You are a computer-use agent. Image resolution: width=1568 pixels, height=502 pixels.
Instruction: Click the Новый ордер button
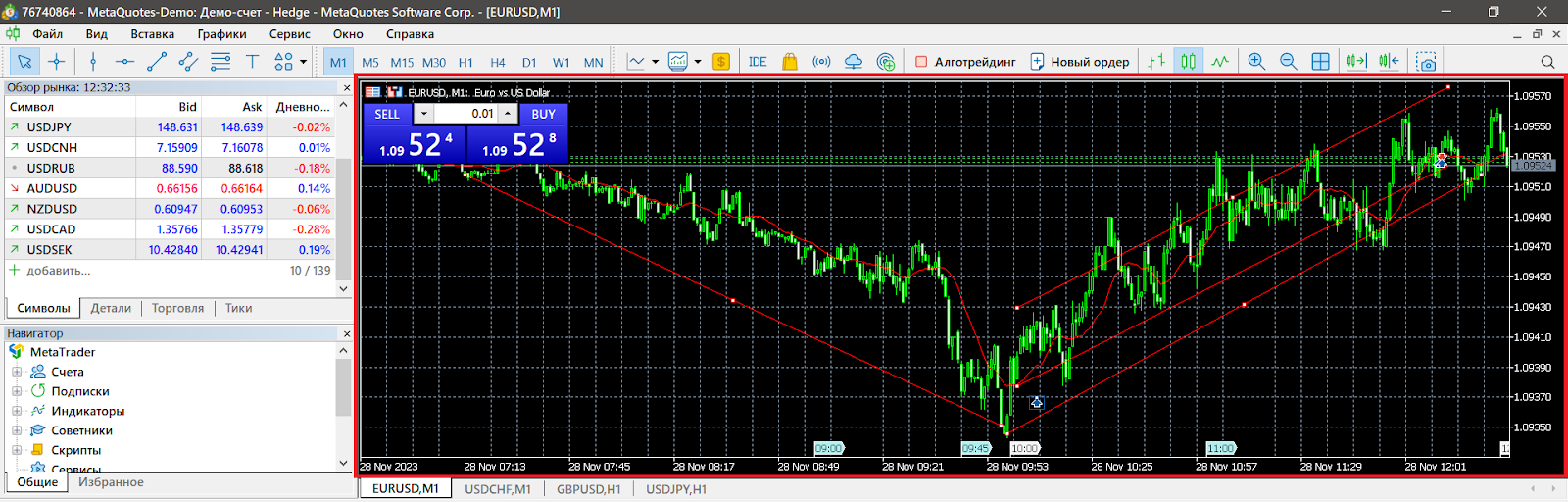point(1079,62)
